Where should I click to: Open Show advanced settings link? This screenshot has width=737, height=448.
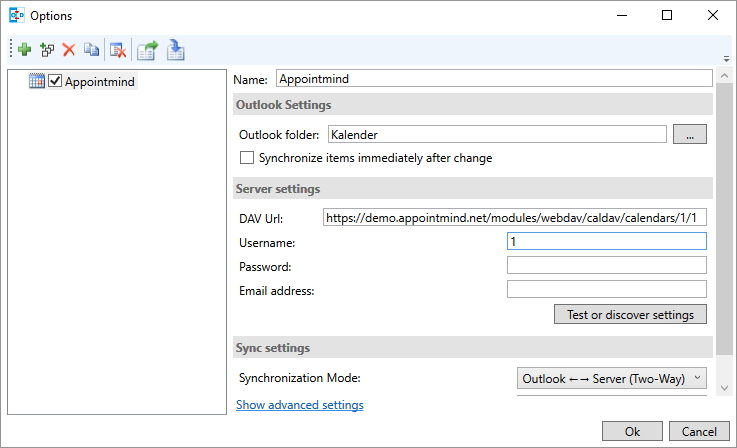300,405
